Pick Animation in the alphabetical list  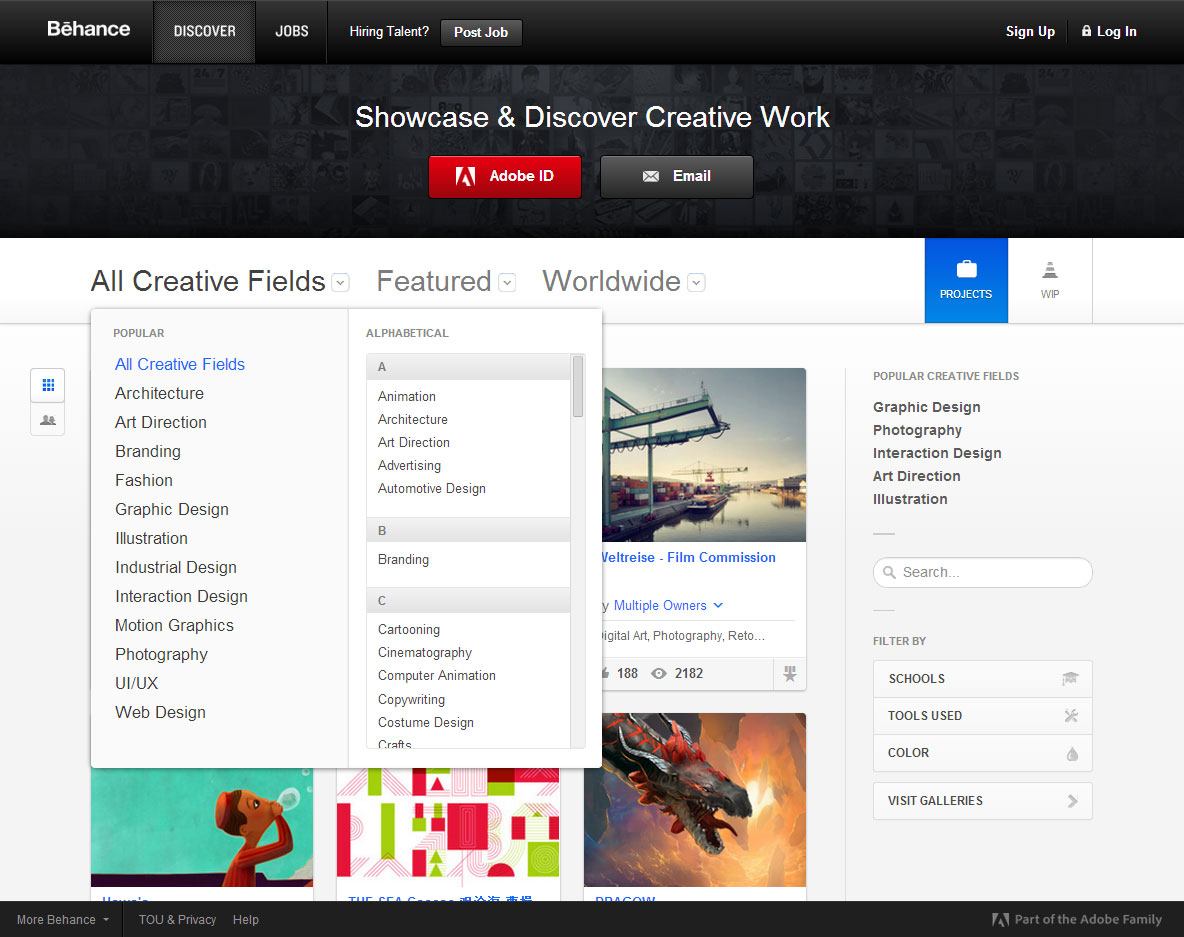click(x=407, y=396)
